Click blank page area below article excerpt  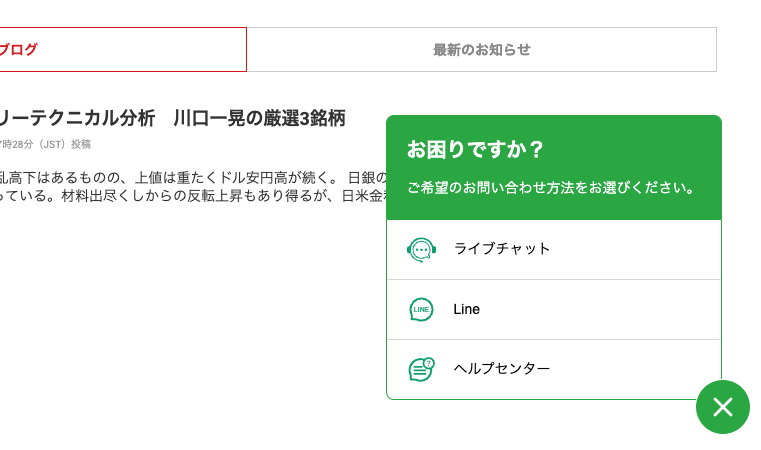(194, 316)
